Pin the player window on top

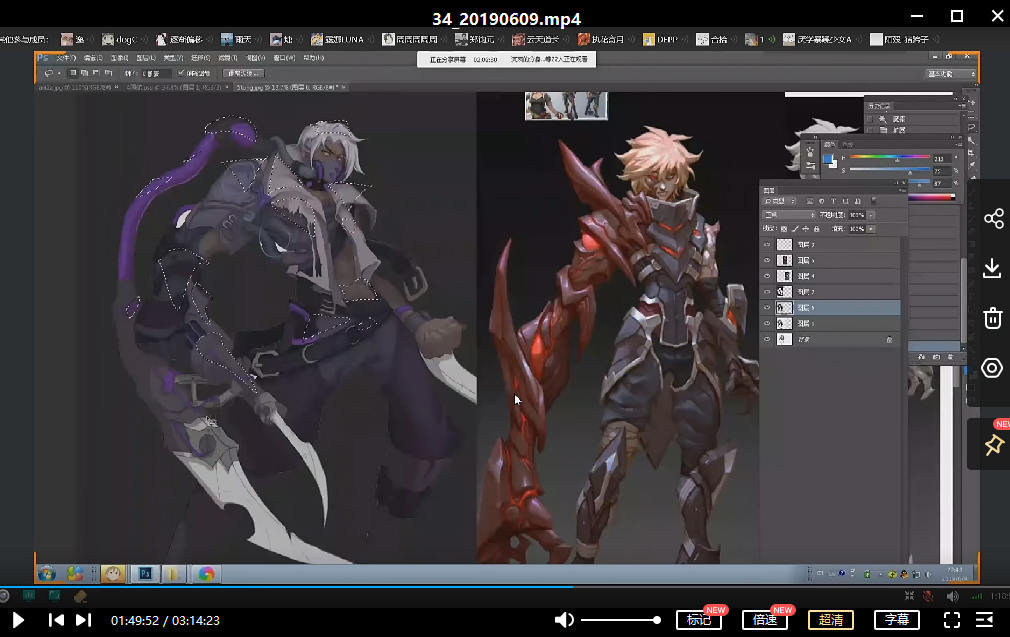click(993, 445)
